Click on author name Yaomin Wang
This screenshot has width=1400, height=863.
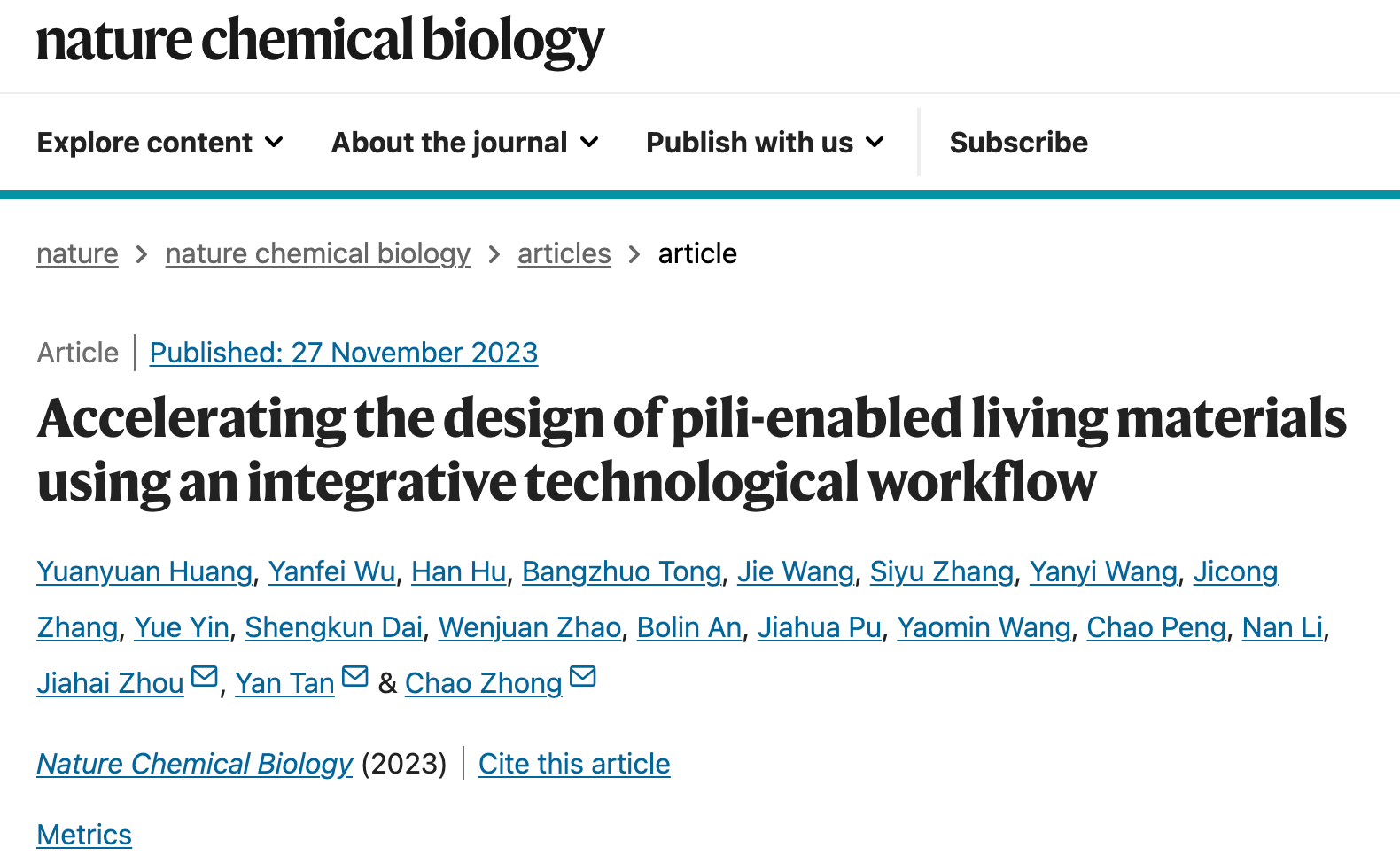pos(984,628)
